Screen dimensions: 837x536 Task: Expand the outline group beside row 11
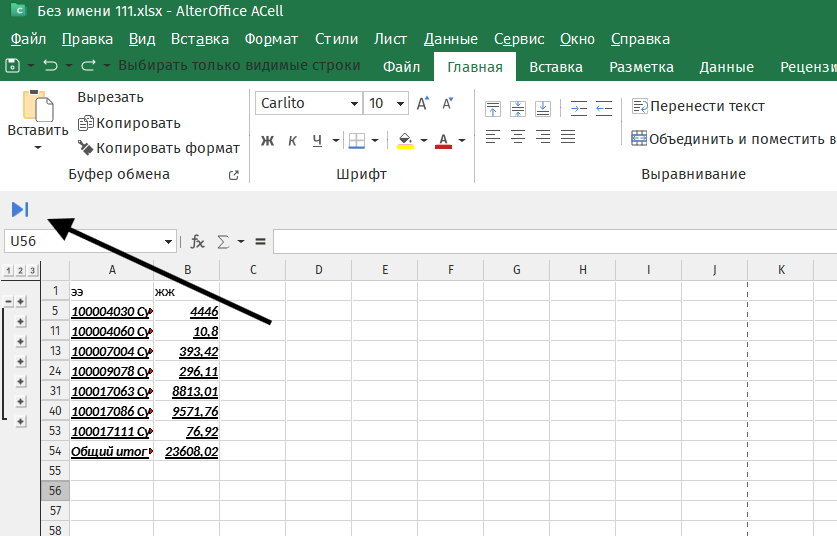[20, 321]
